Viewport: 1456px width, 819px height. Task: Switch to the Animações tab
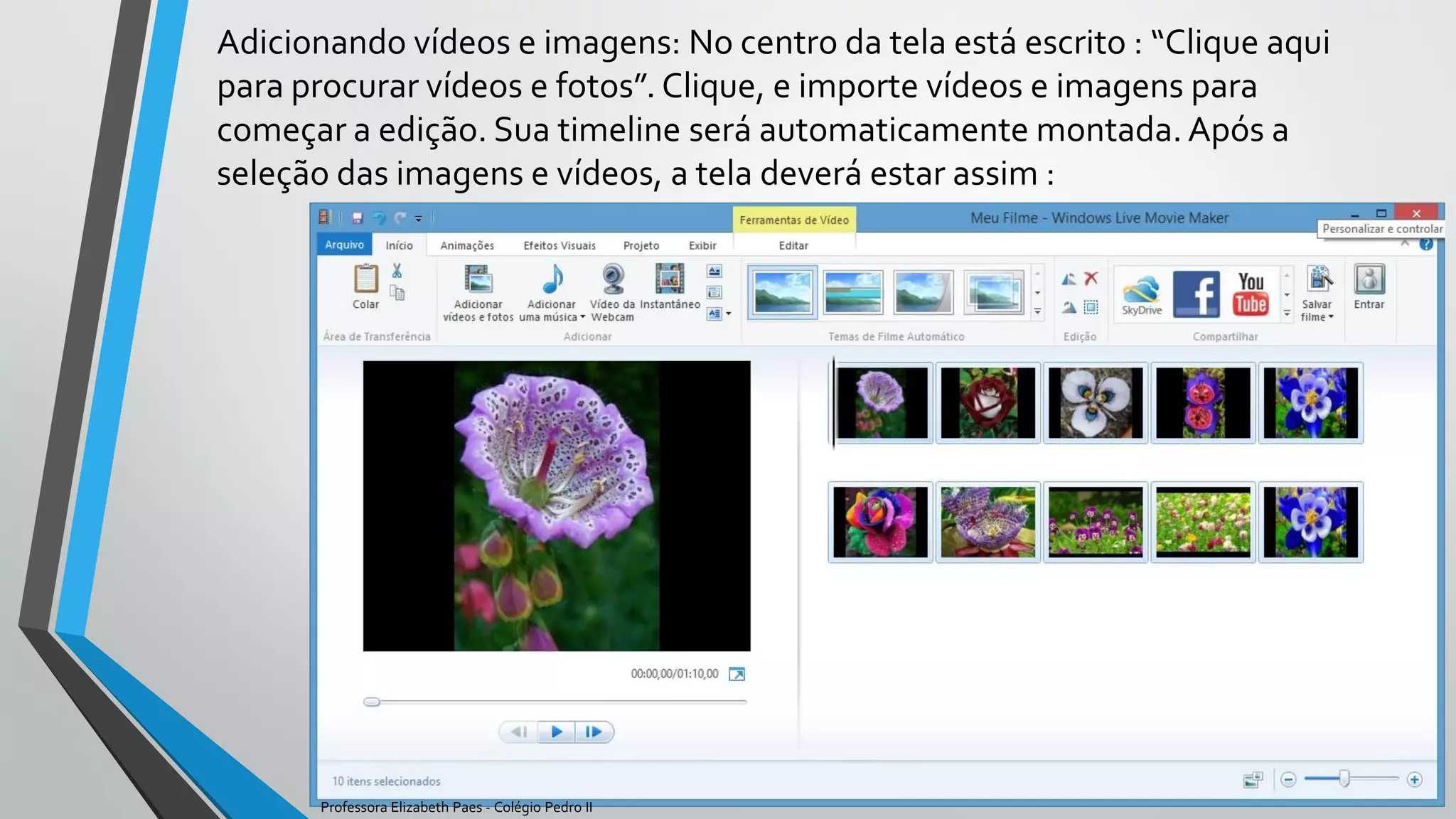click(x=467, y=245)
